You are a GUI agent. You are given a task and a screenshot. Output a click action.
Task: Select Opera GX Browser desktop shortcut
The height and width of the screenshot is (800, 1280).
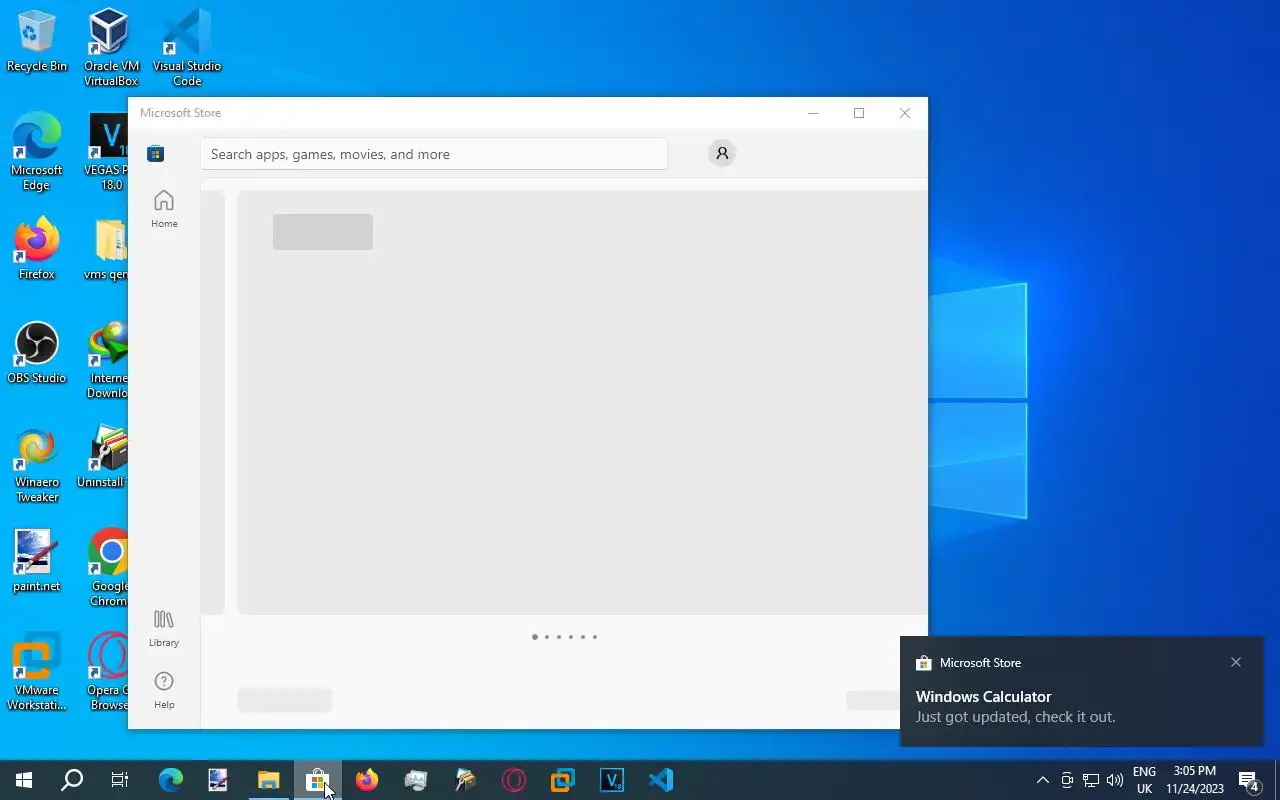[x=108, y=672]
